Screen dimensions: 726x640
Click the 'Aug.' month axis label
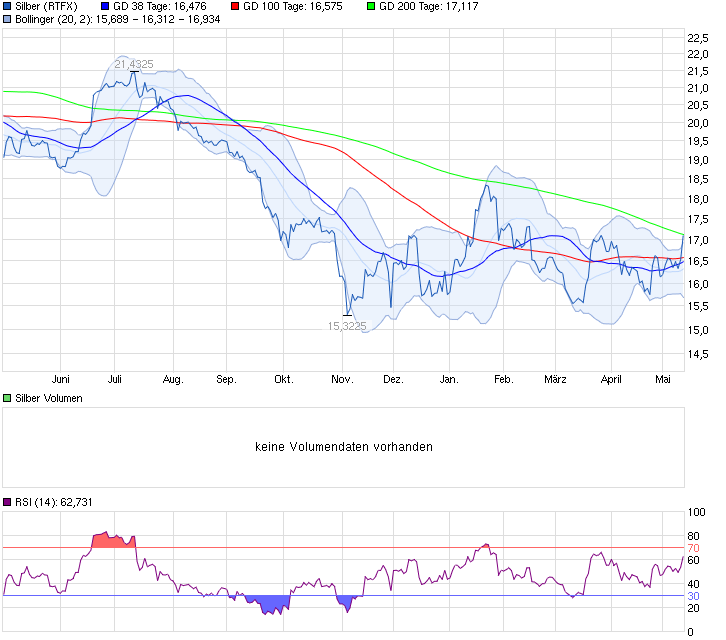click(x=173, y=379)
